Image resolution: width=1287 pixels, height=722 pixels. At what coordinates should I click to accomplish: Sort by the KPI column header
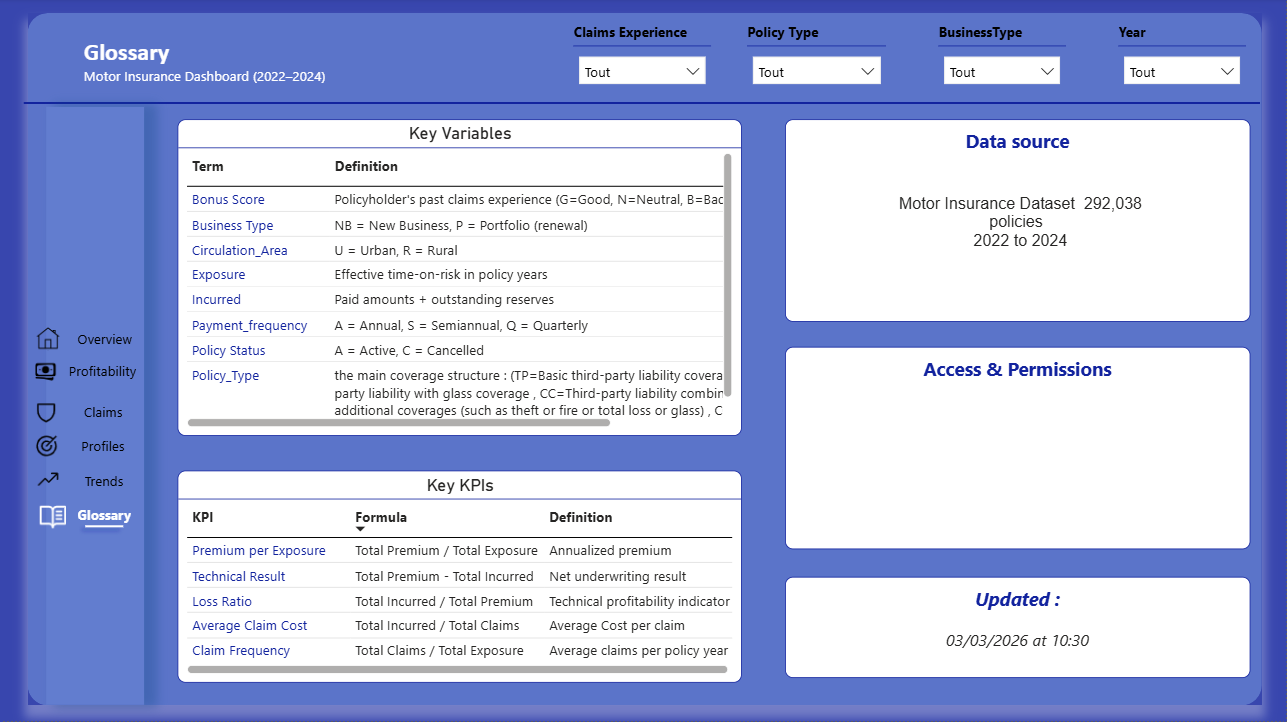(x=202, y=517)
